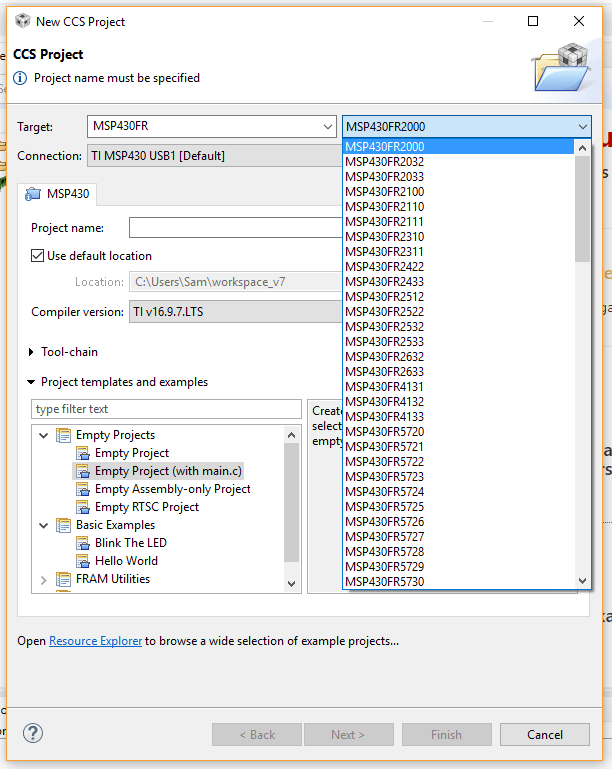Click the disabled Next button

click(x=349, y=734)
